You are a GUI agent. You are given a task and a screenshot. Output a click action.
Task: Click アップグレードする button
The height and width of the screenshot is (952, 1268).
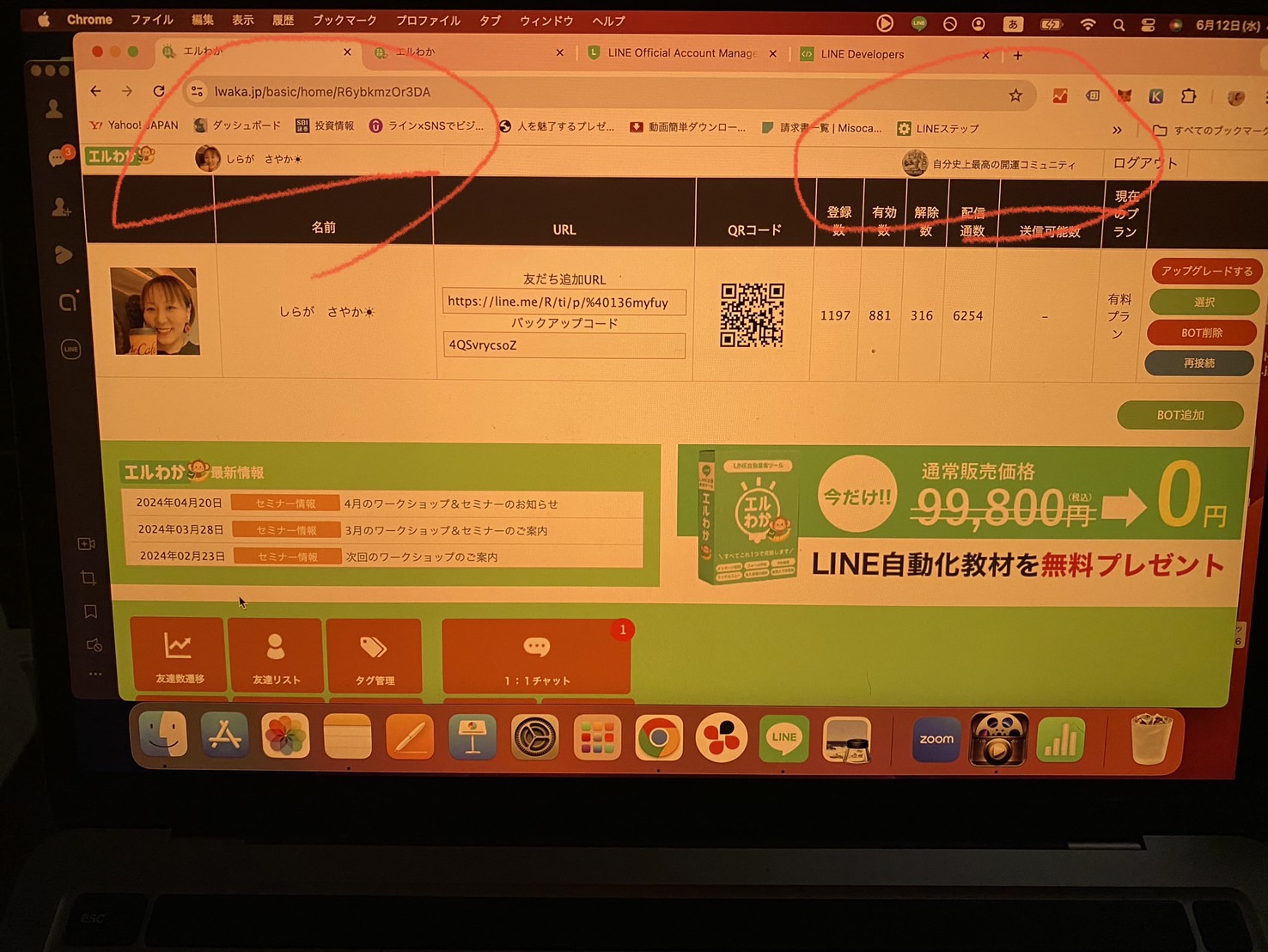pos(1205,271)
